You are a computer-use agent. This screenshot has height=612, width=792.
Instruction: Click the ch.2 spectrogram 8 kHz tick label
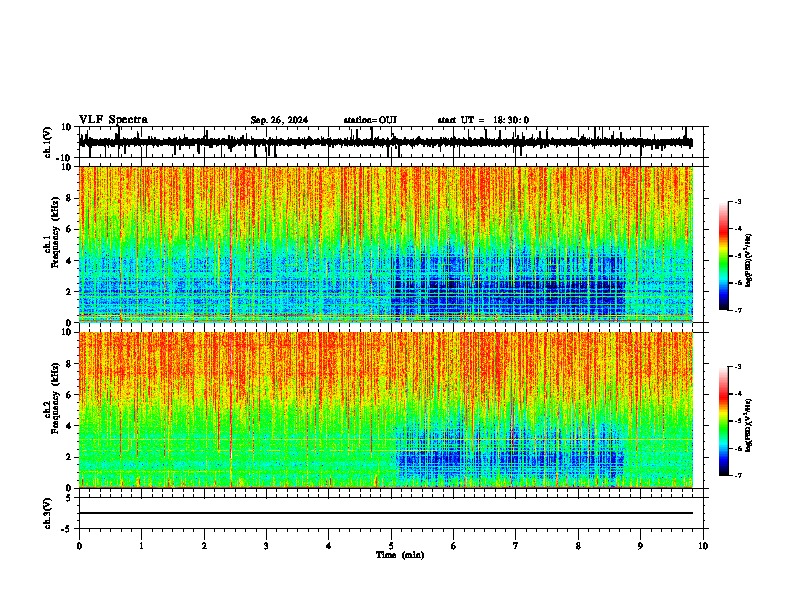[69, 364]
